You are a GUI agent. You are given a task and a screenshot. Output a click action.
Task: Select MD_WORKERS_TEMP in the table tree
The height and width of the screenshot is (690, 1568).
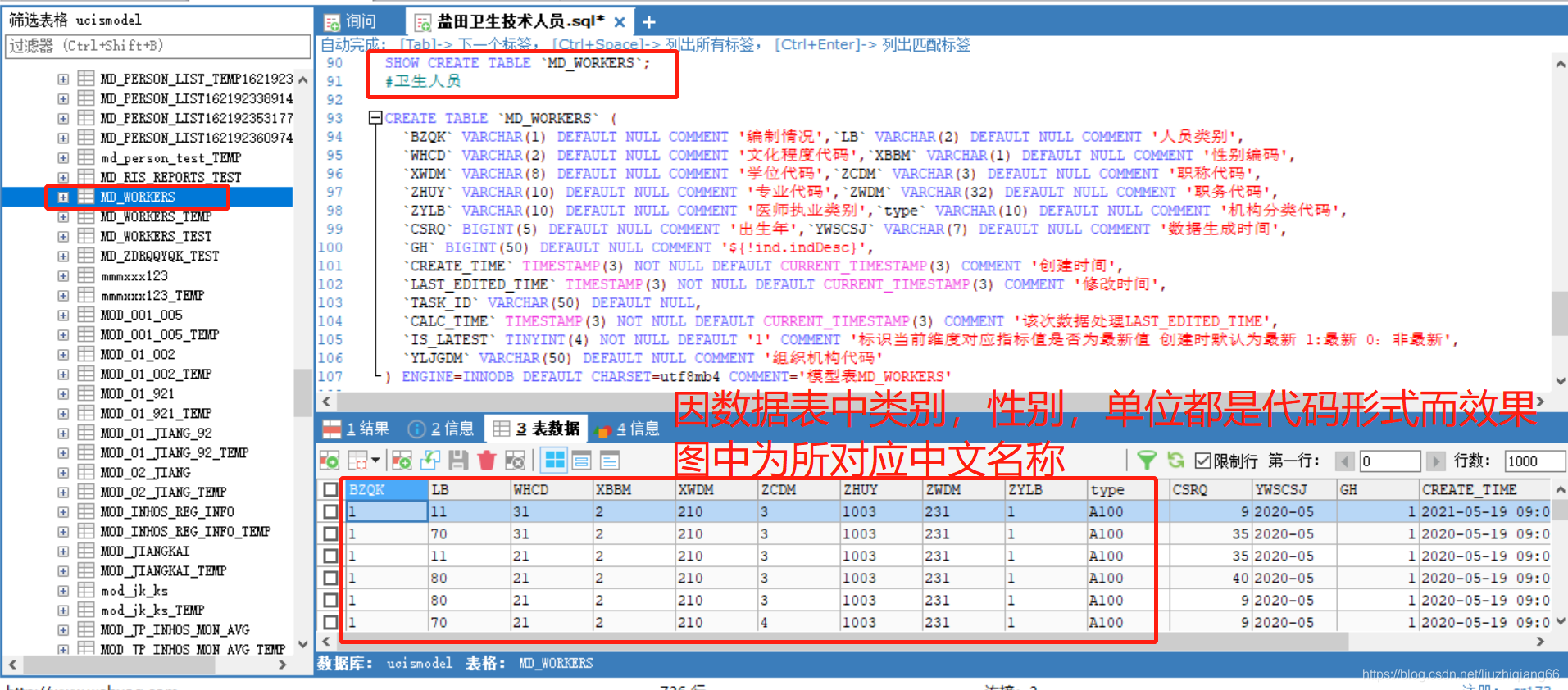tap(156, 216)
